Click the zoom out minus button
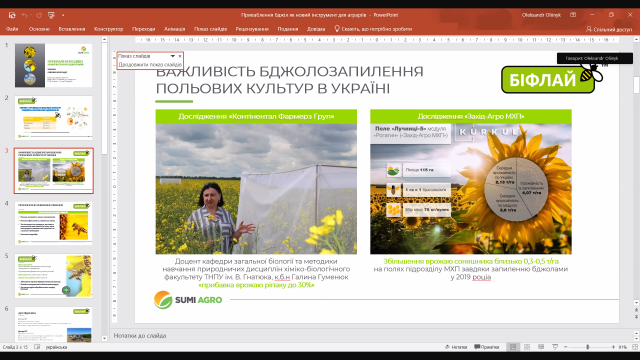The image size is (640, 360). click(566, 347)
